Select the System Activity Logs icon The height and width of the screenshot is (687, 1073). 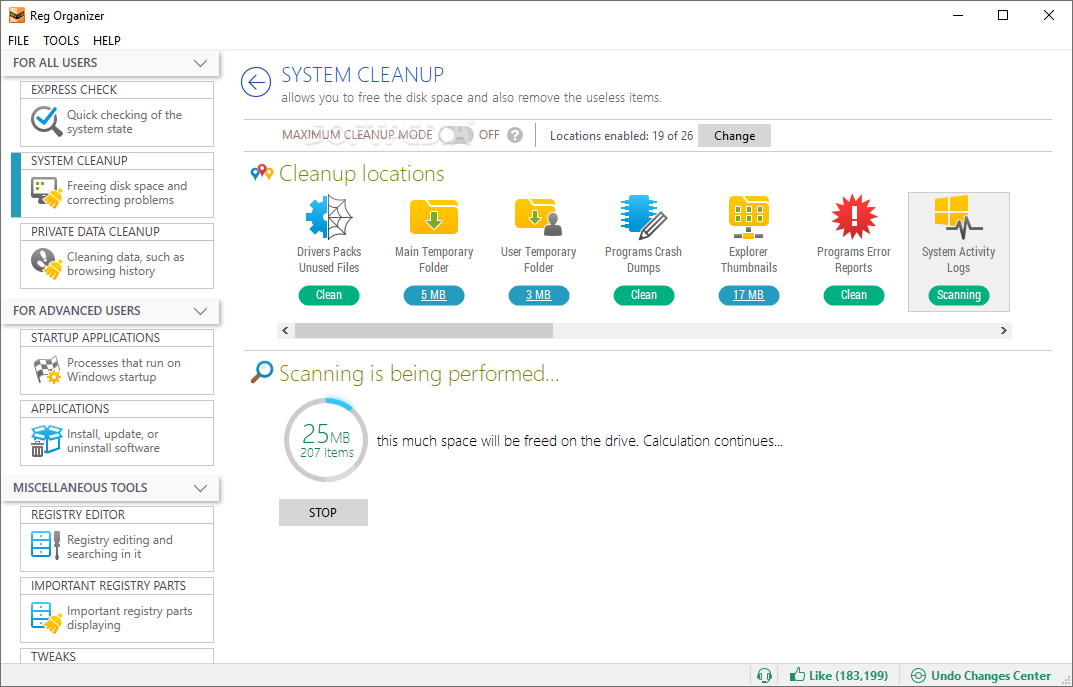click(958, 217)
